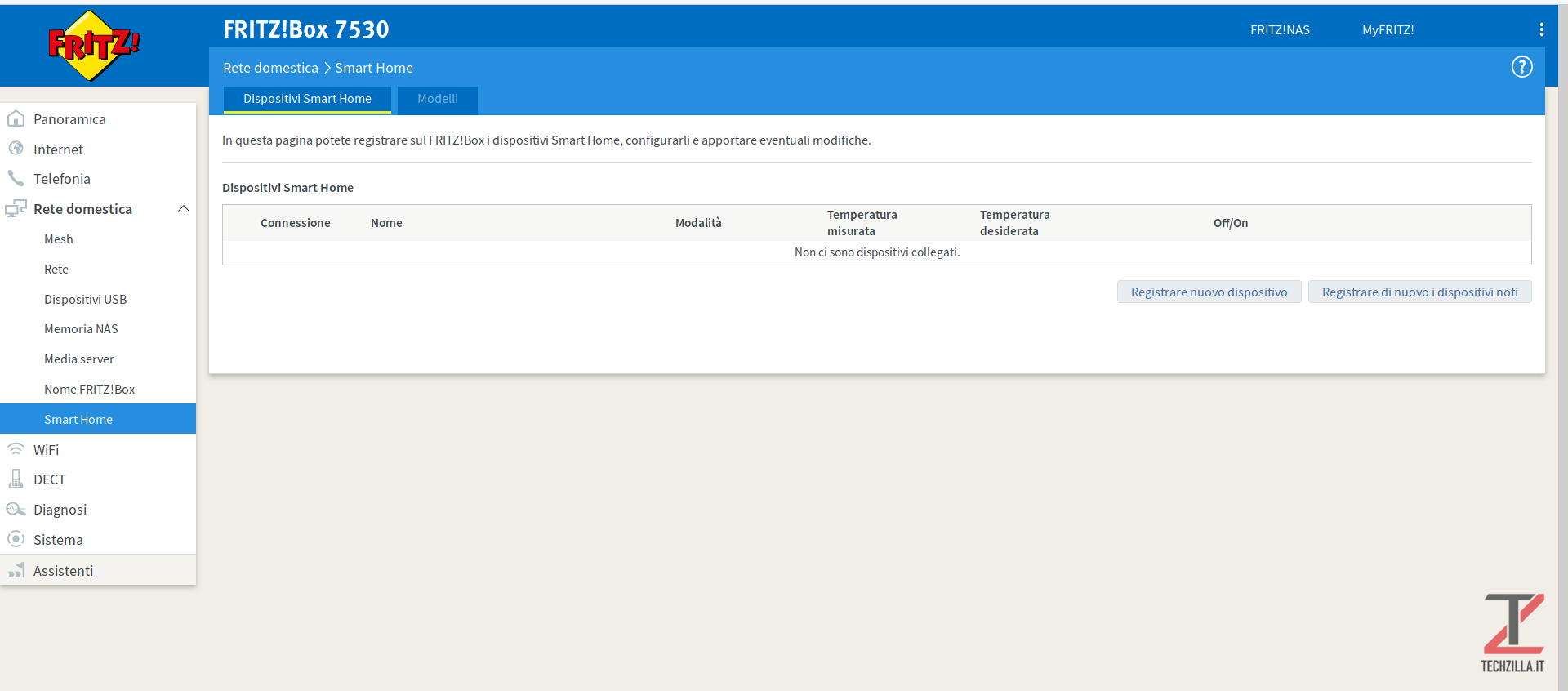Screen dimensions: 1568x691
Task: Click the Temperatura misurata column header
Action: (x=862, y=223)
